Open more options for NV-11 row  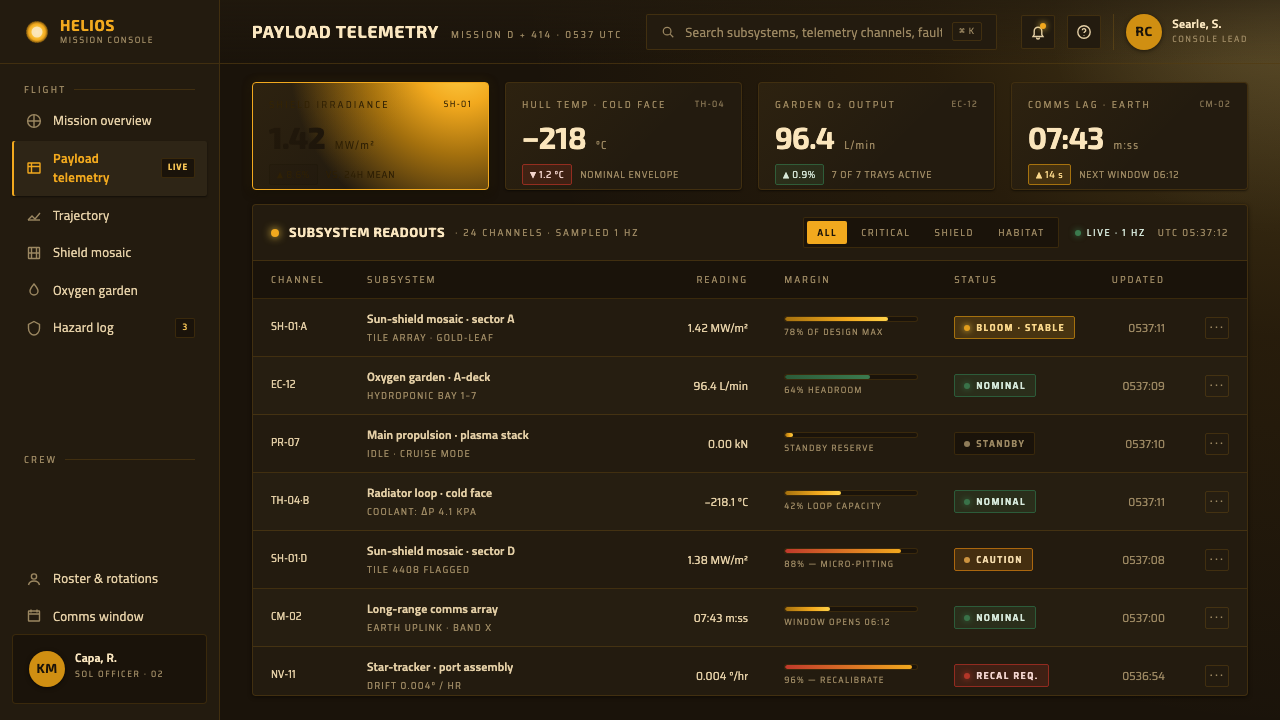(1217, 676)
